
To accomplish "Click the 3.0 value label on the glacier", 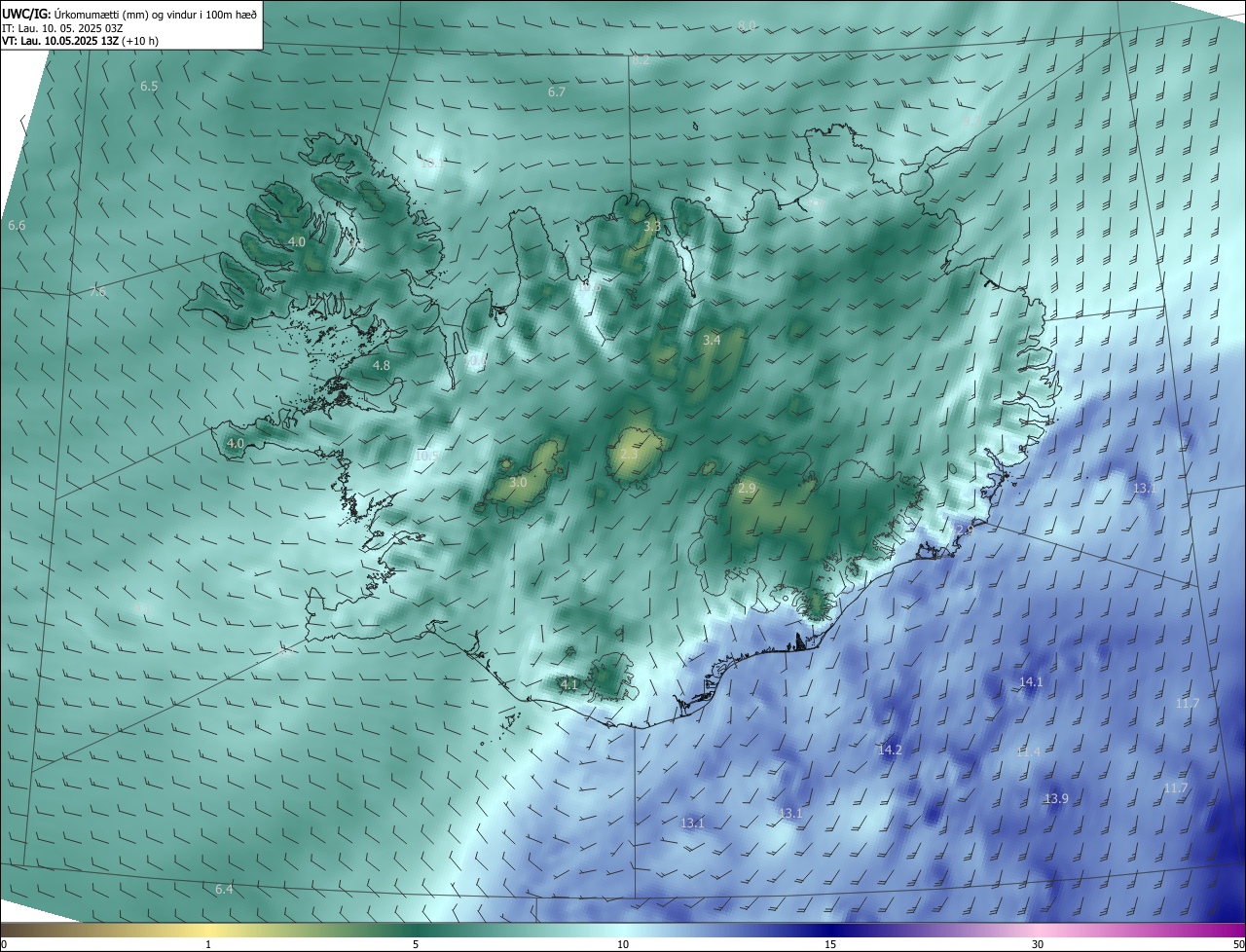I will tap(518, 483).
